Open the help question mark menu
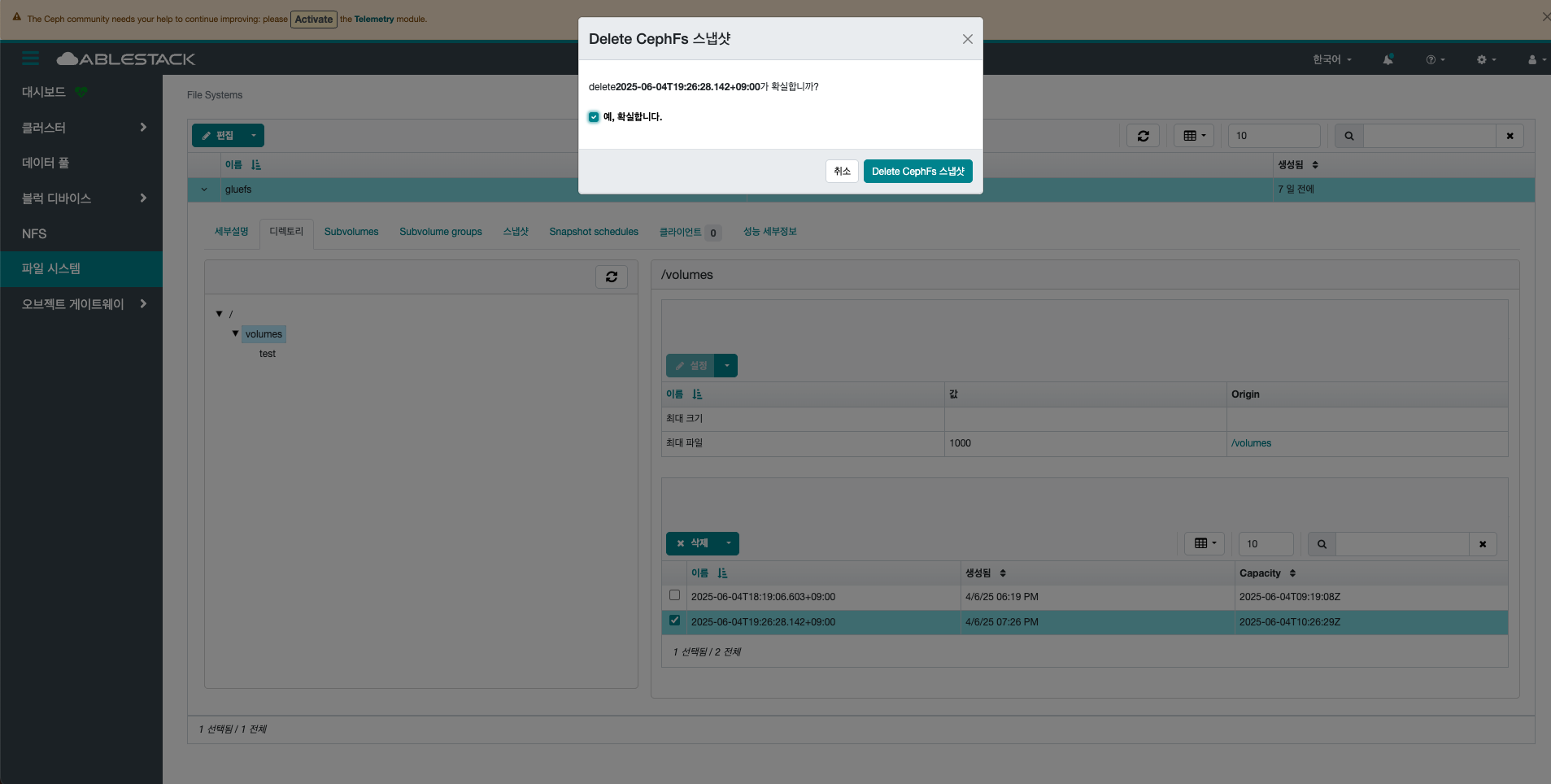 point(1435,59)
